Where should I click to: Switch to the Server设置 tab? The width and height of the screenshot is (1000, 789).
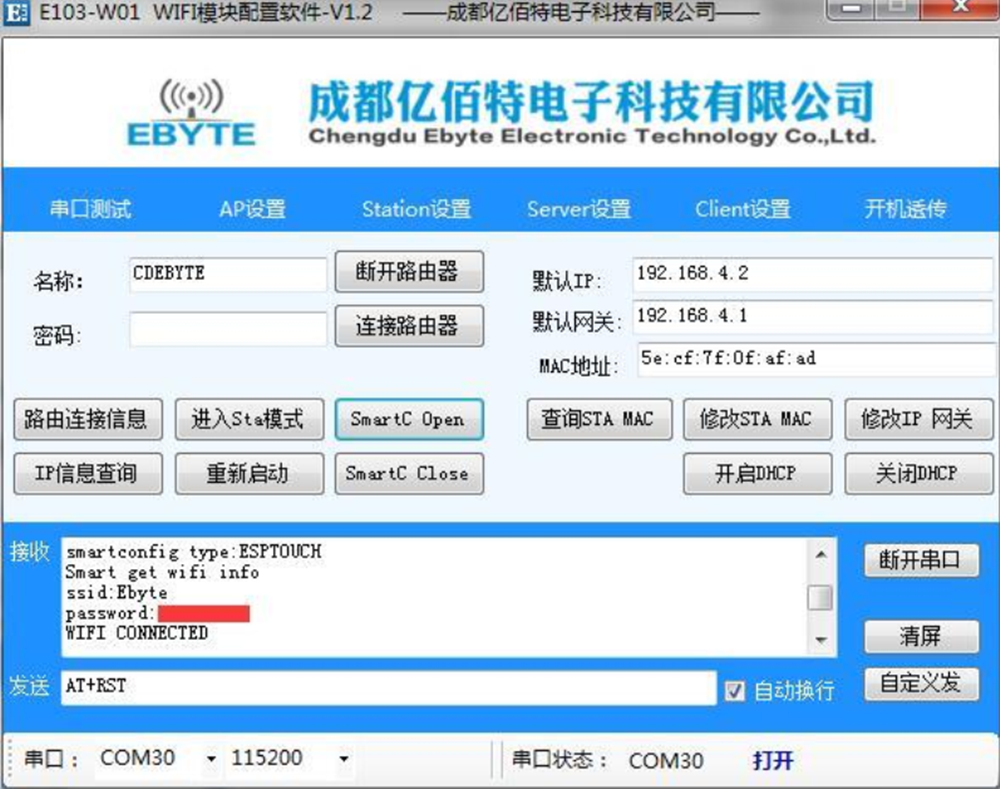click(x=580, y=208)
